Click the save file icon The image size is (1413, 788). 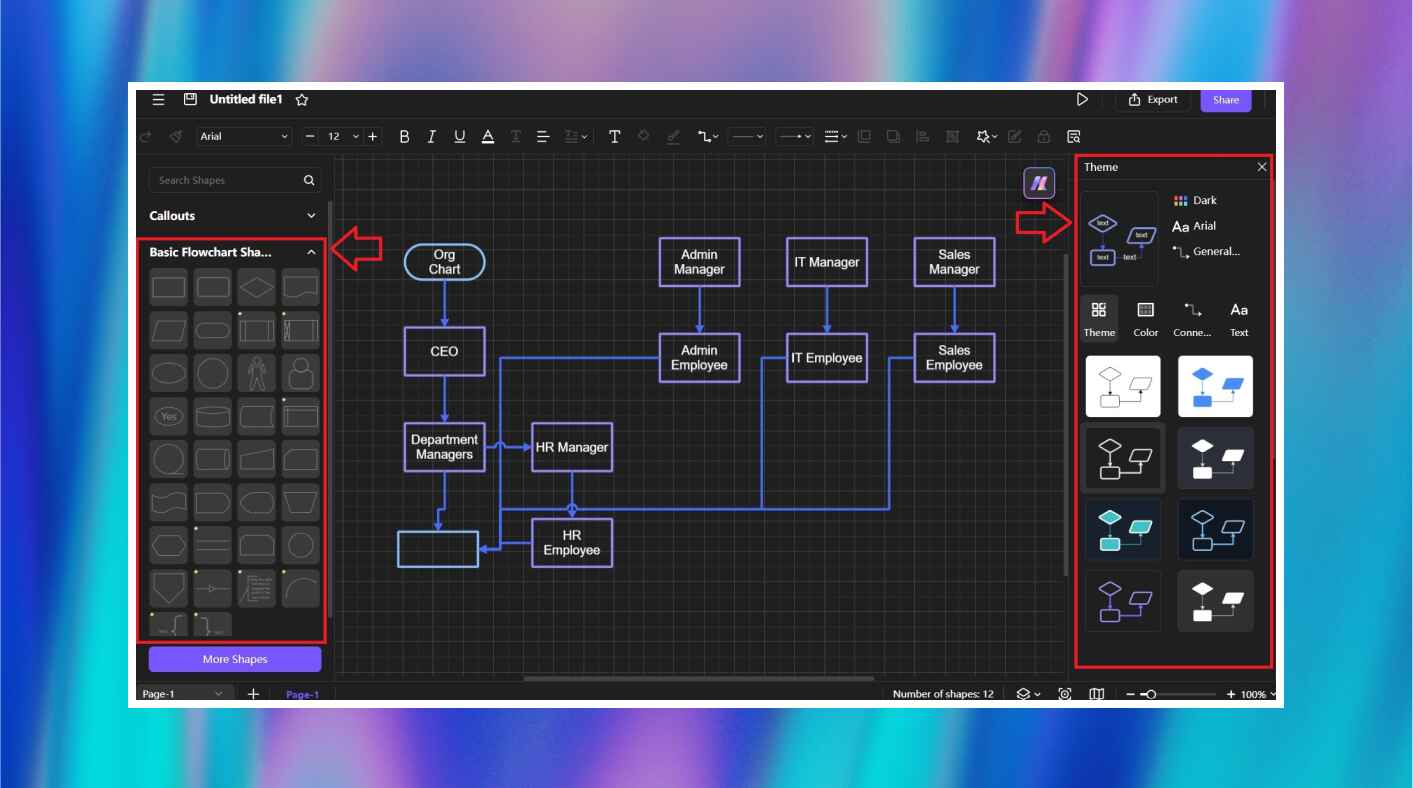[x=190, y=99]
